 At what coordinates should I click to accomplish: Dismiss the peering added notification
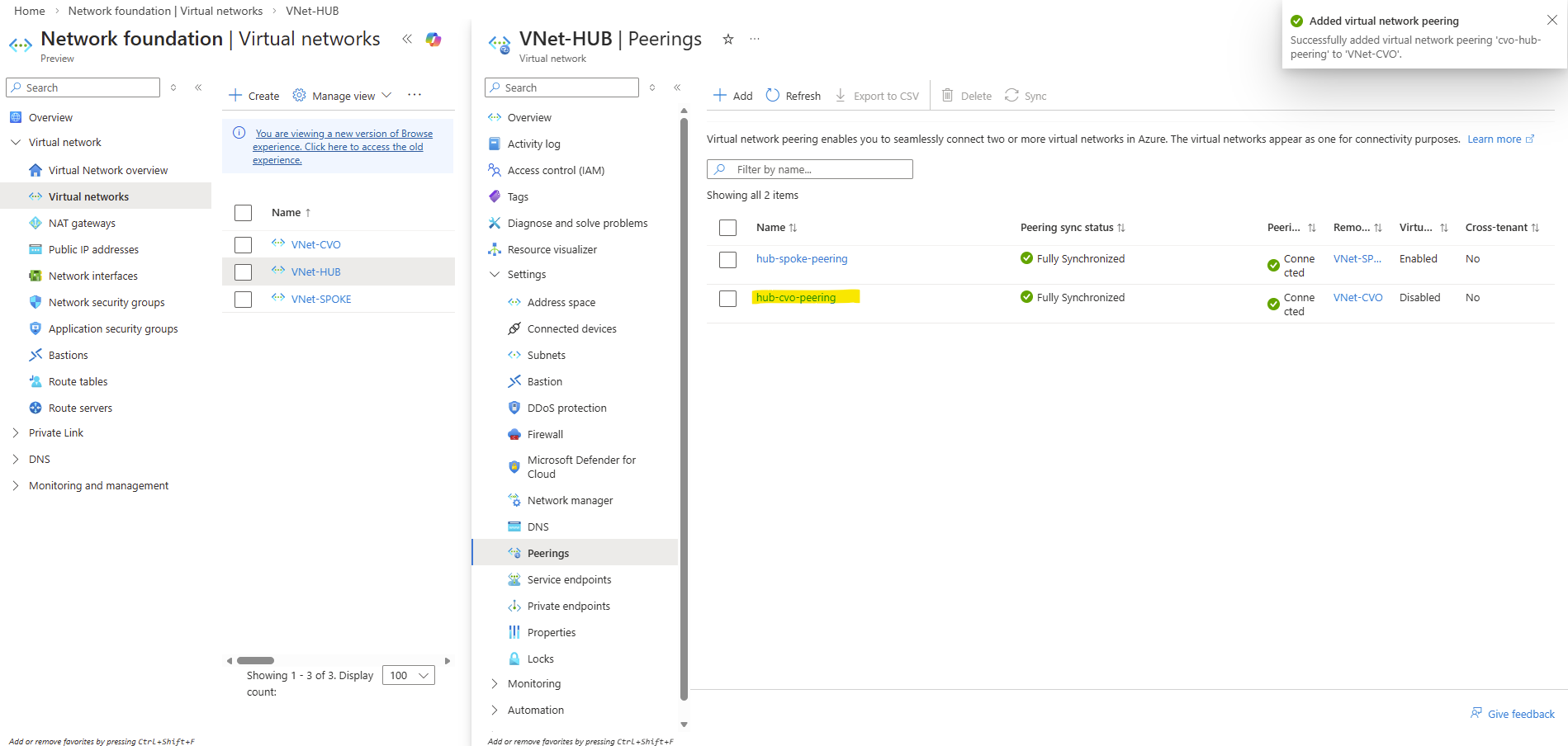(x=1551, y=21)
